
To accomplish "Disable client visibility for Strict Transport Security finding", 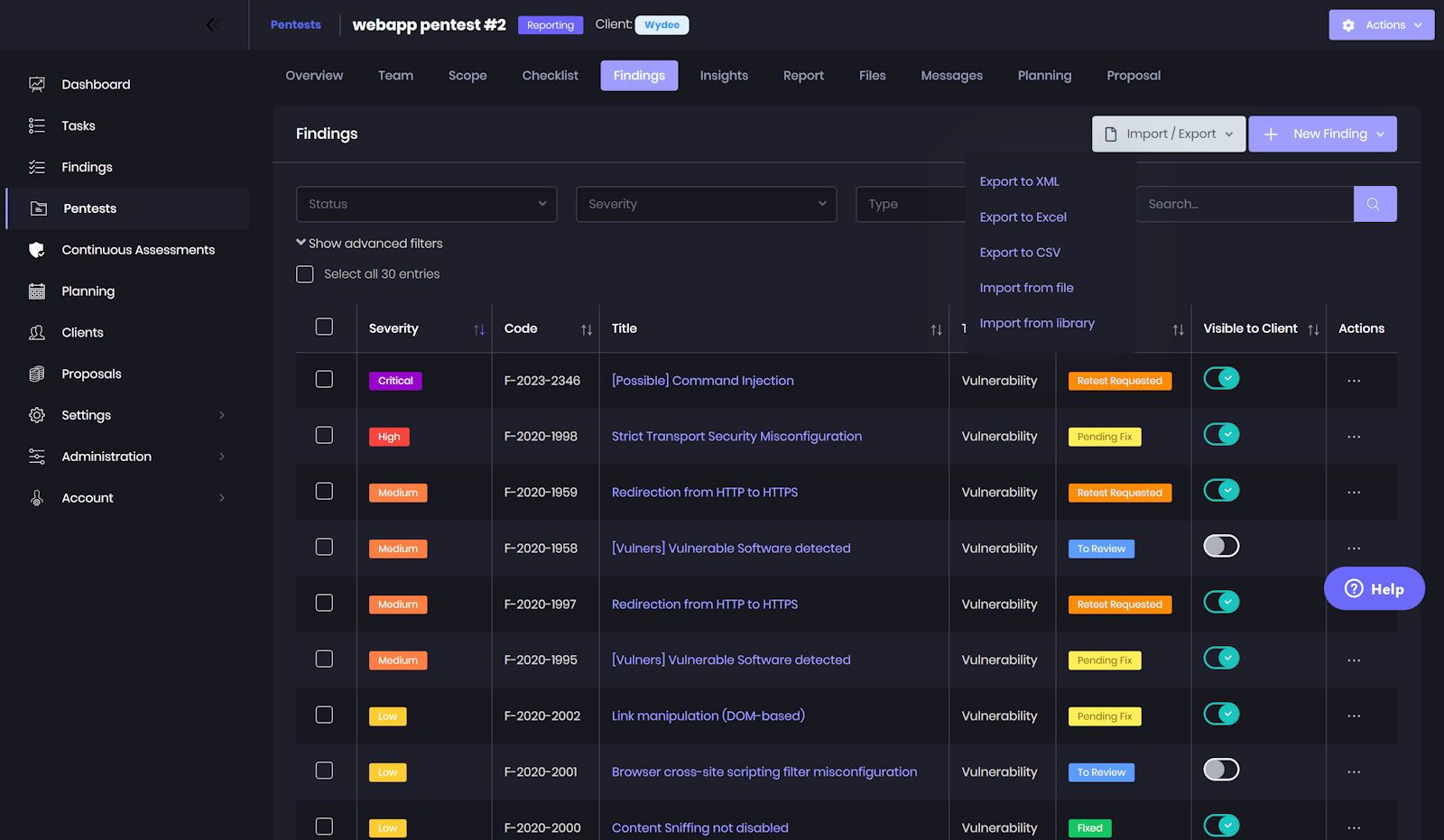I will (1221, 435).
